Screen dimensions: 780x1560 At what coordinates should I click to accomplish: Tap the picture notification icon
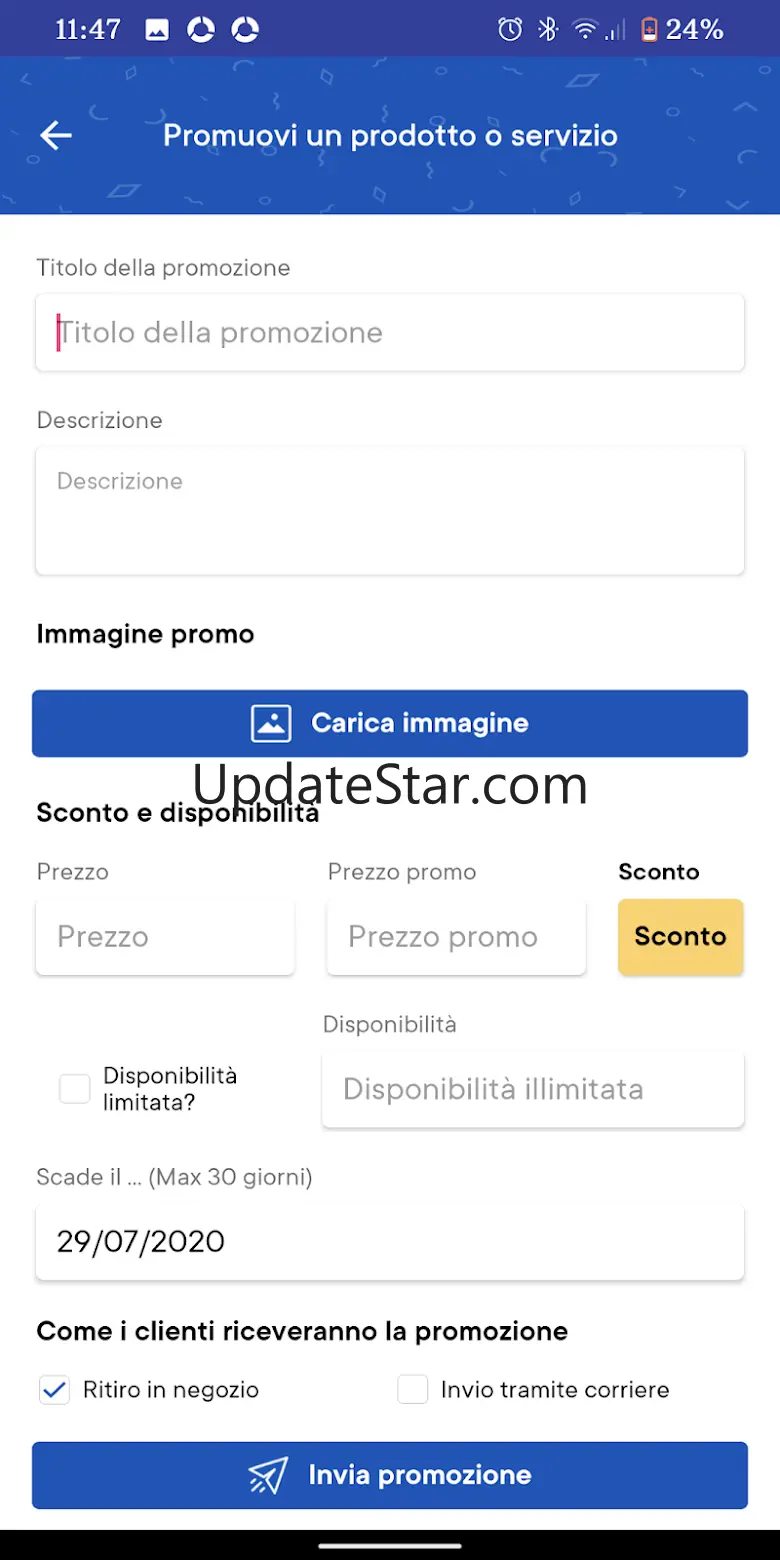[157, 30]
